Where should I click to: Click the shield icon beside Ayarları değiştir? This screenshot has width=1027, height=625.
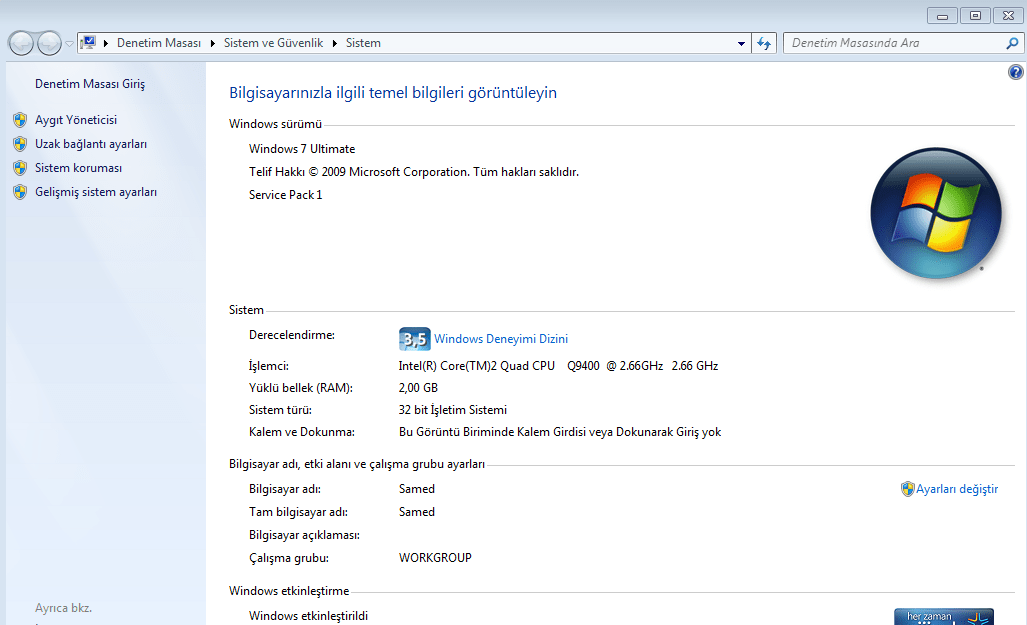pyautogui.click(x=907, y=489)
